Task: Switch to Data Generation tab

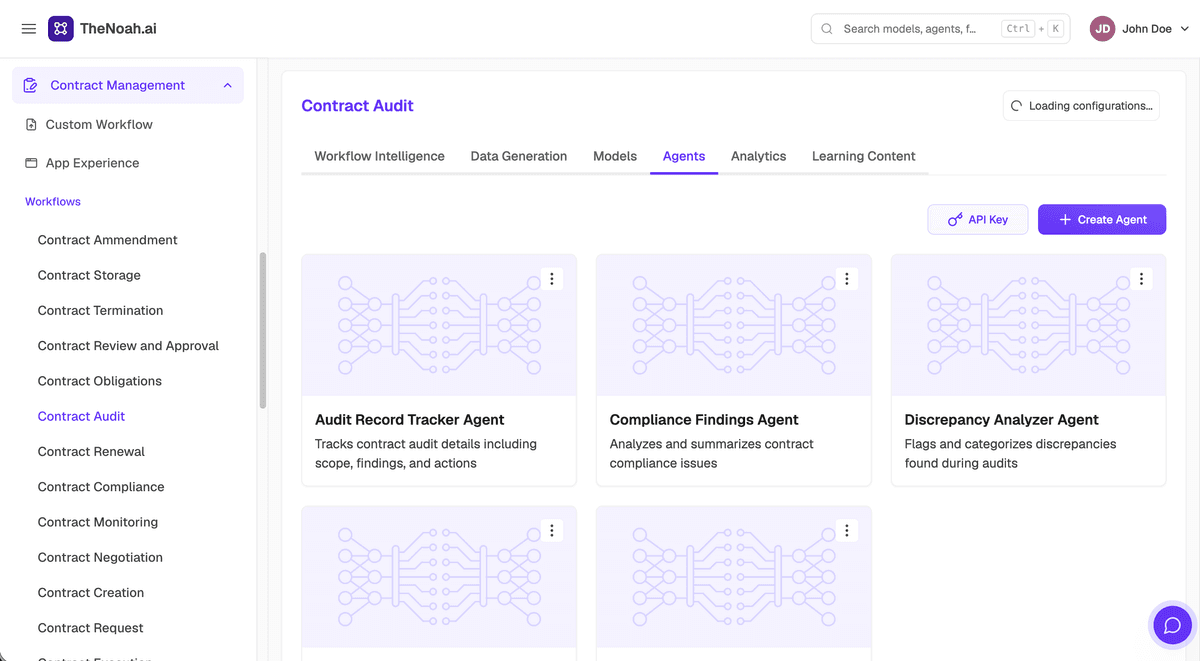Action: coord(519,156)
